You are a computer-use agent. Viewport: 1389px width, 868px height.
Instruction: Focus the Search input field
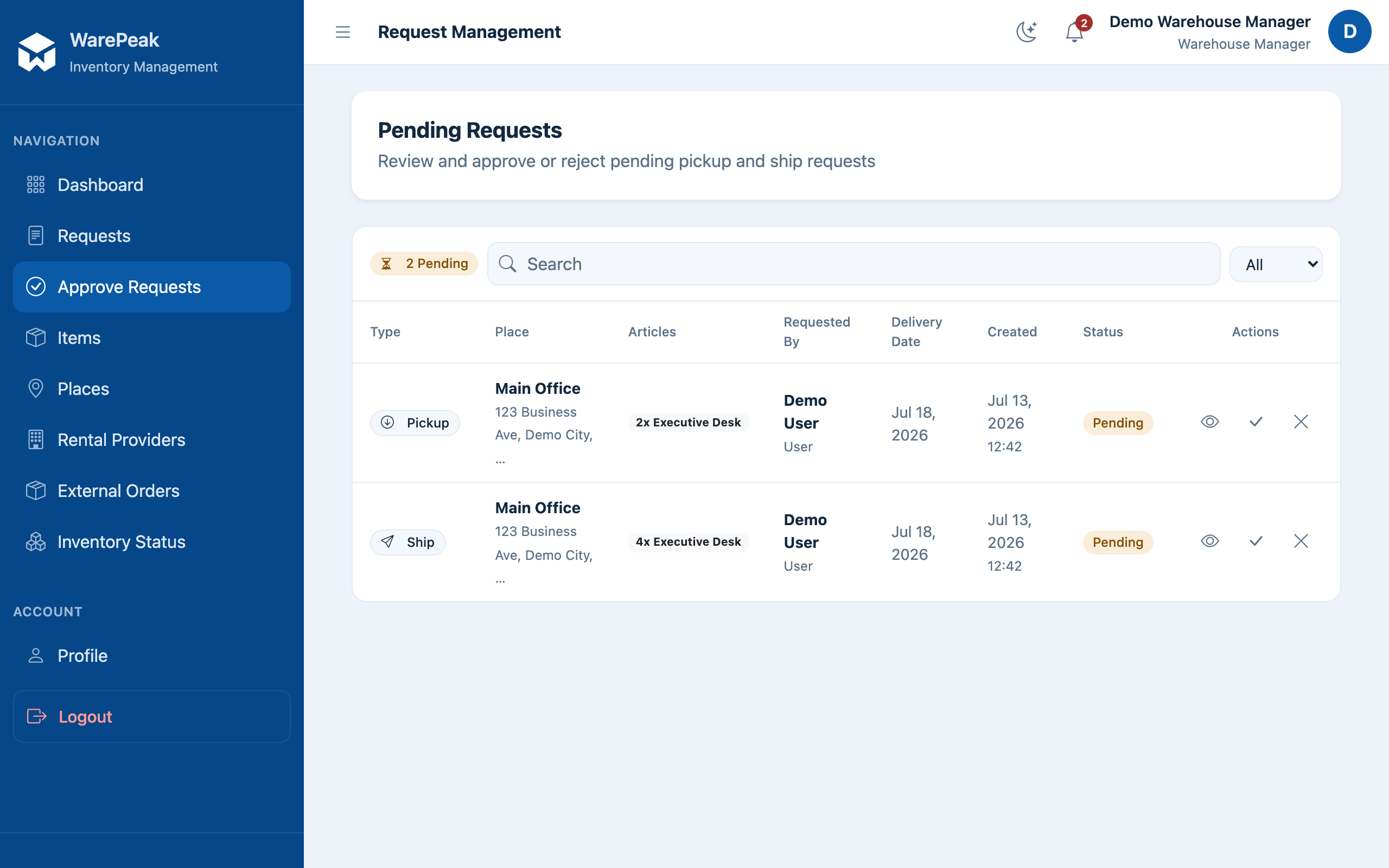853,264
